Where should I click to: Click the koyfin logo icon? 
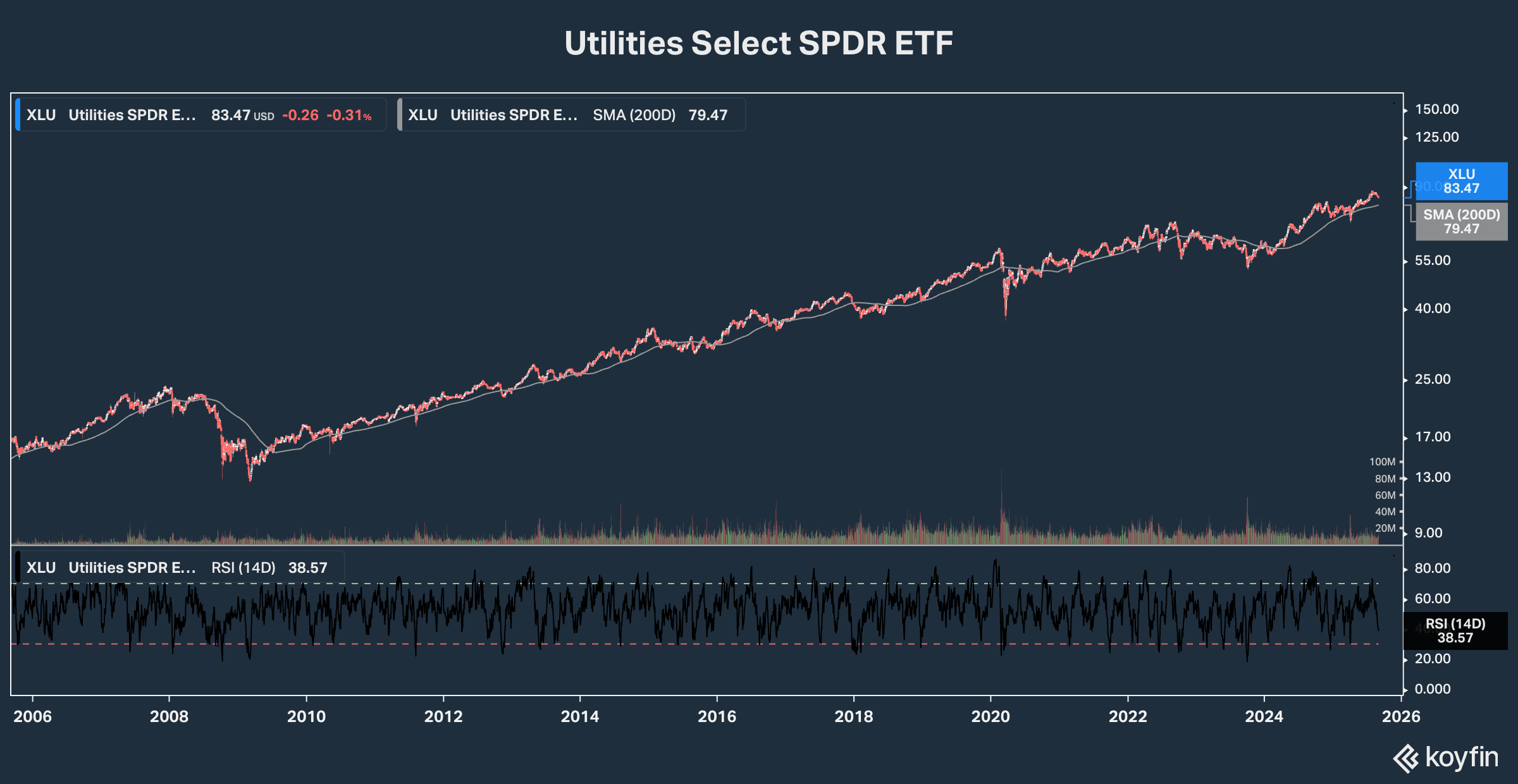pos(1407,758)
